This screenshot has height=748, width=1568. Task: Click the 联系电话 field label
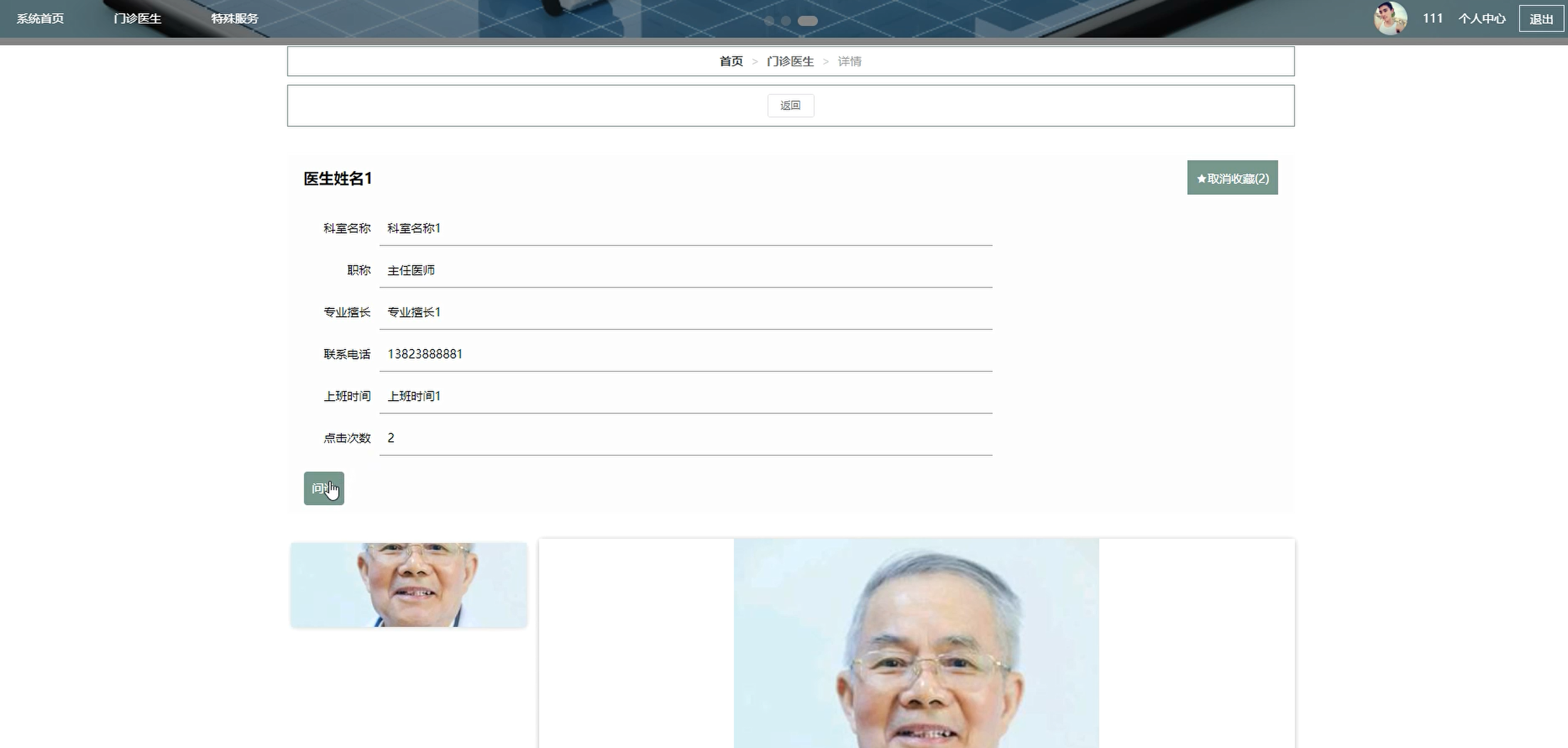click(x=347, y=354)
